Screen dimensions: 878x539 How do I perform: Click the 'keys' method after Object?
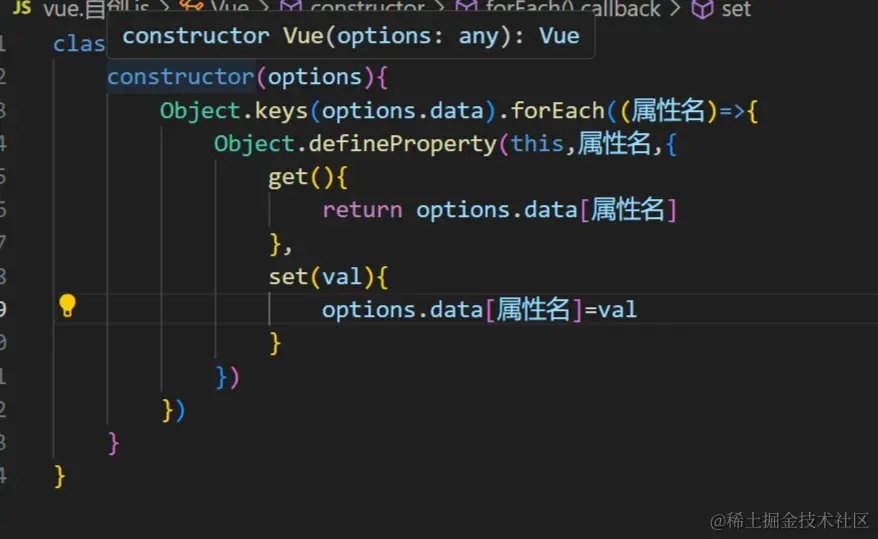tap(281, 111)
